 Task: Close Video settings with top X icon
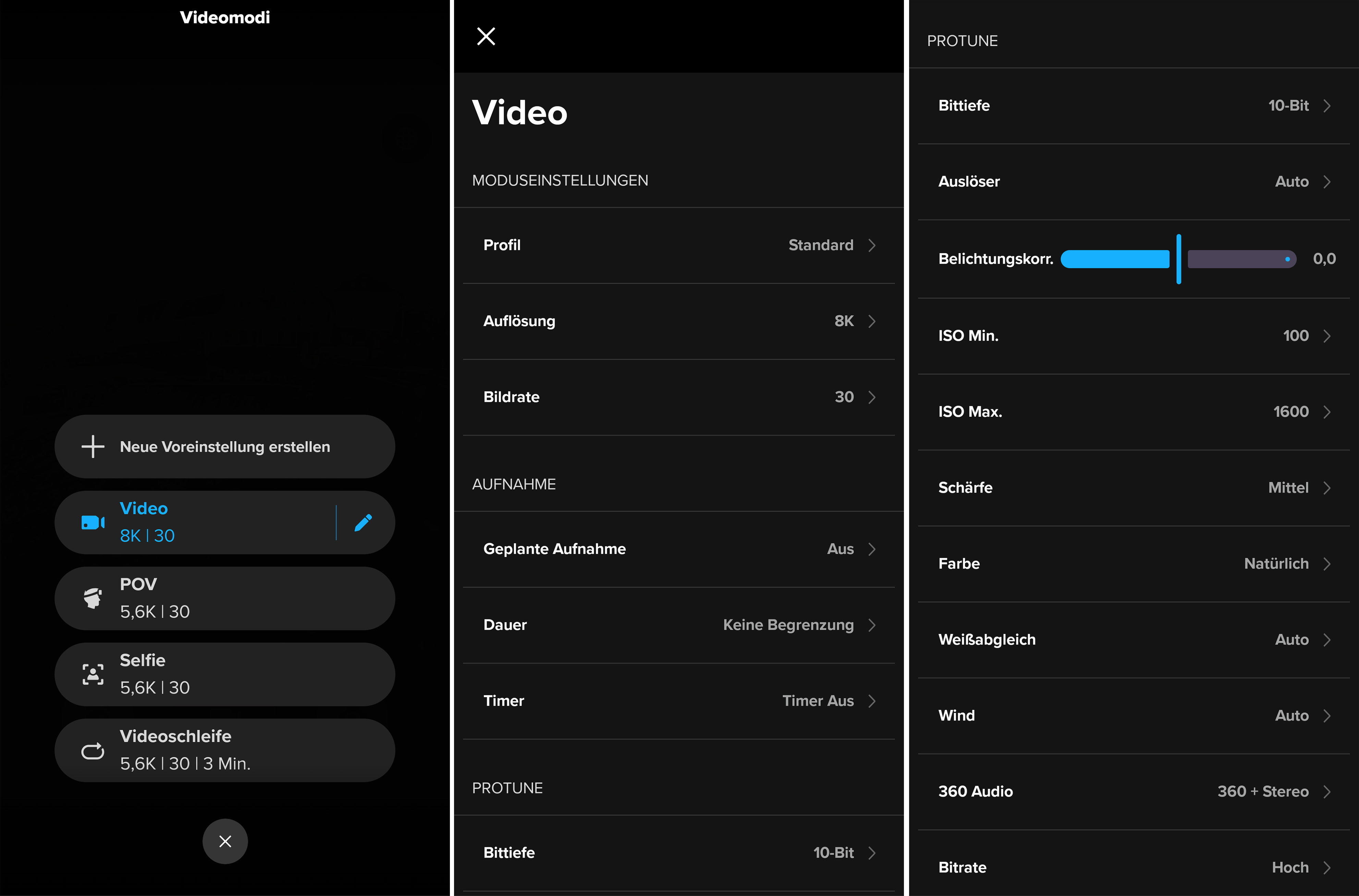(x=486, y=36)
